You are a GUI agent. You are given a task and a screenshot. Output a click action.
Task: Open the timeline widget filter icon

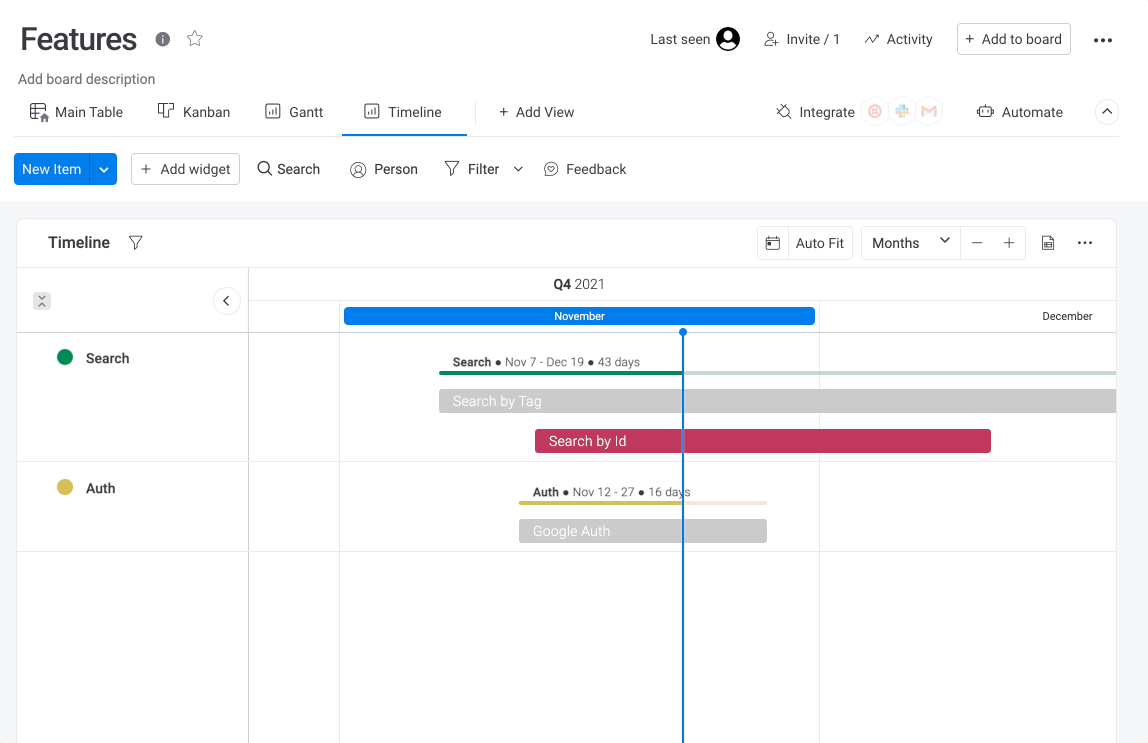tap(136, 243)
